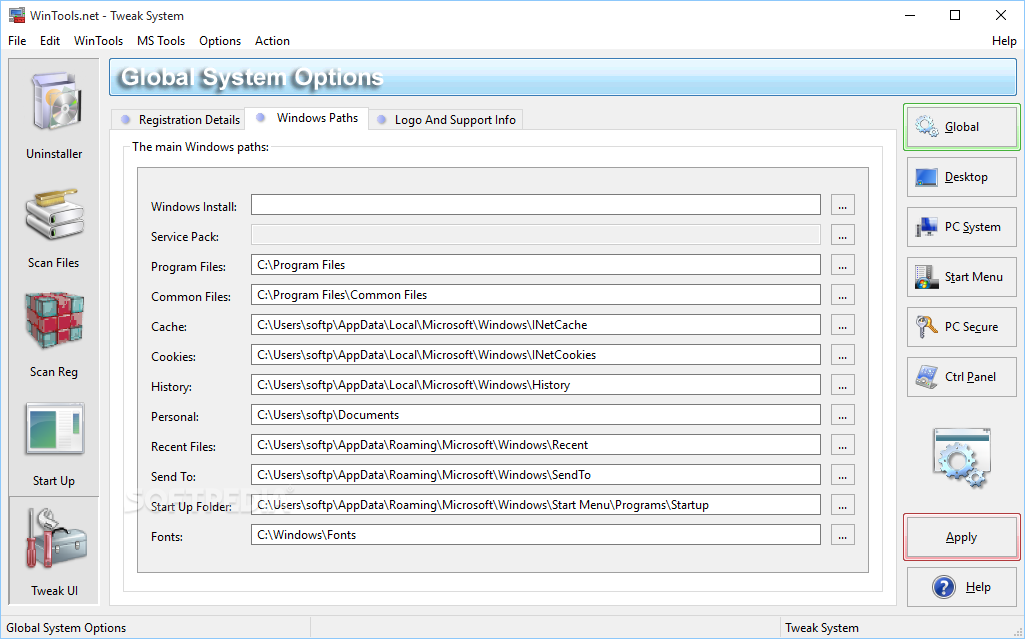
Task: Click the Service Pack path field
Action: click(x=535, y=235)
